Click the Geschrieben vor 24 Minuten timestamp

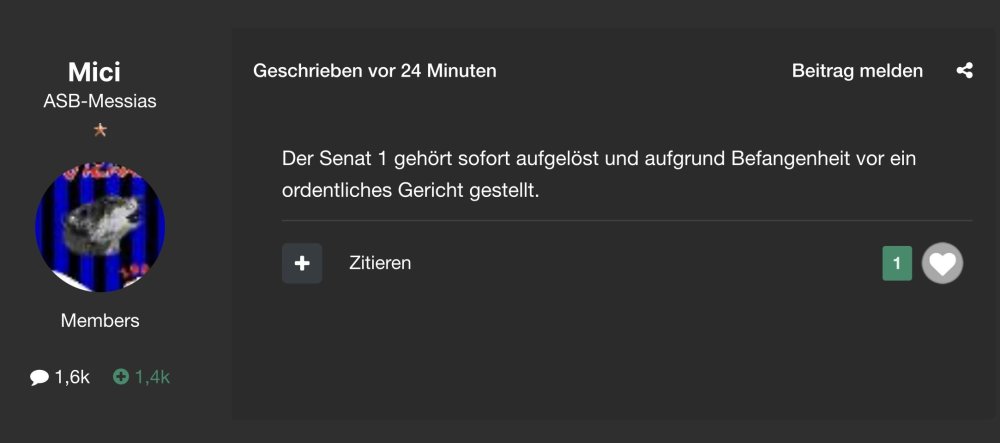coord(375,71)
